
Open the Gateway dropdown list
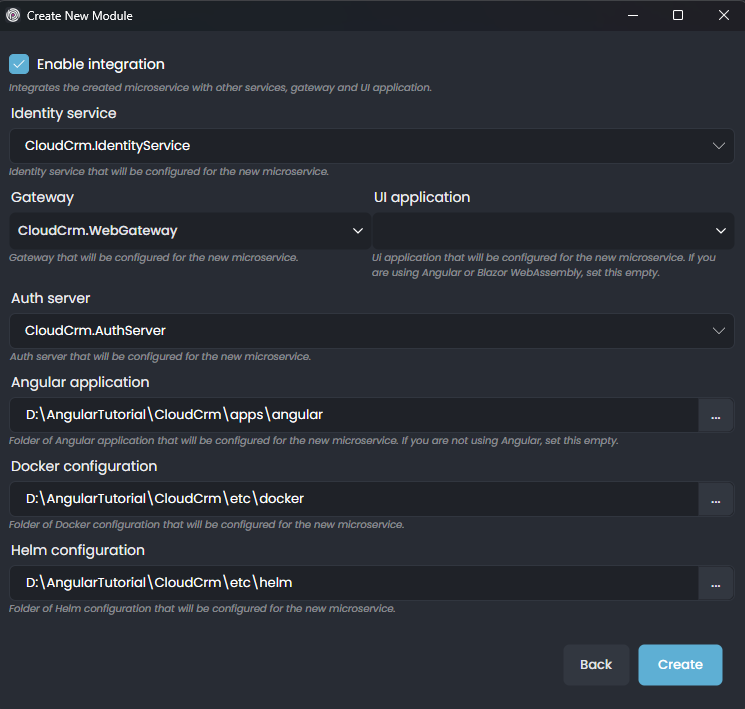pyautogui.click(x=359, y=231)
